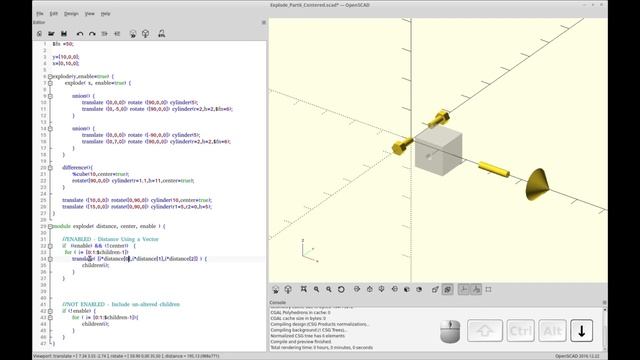
Task: Click code line '$fn =50;'
Action: pyautogui.click(x=63, y=44)
